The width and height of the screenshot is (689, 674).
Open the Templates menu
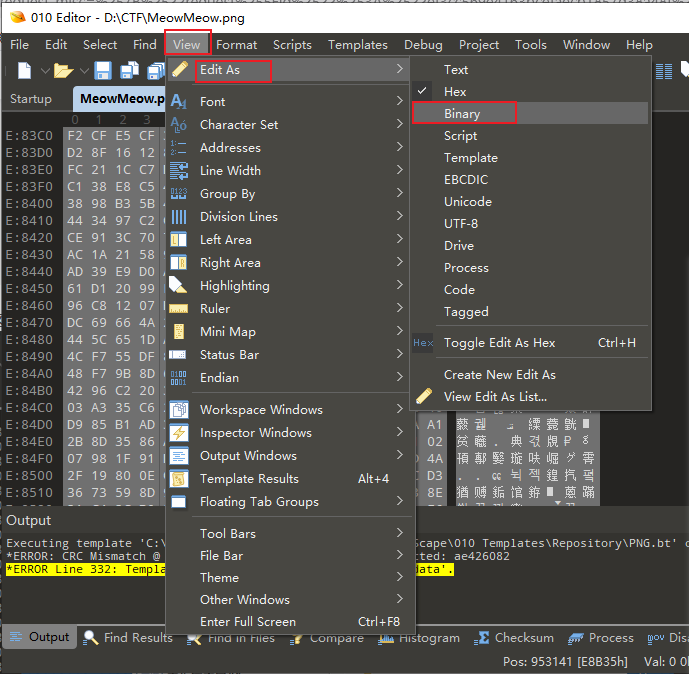358,44
